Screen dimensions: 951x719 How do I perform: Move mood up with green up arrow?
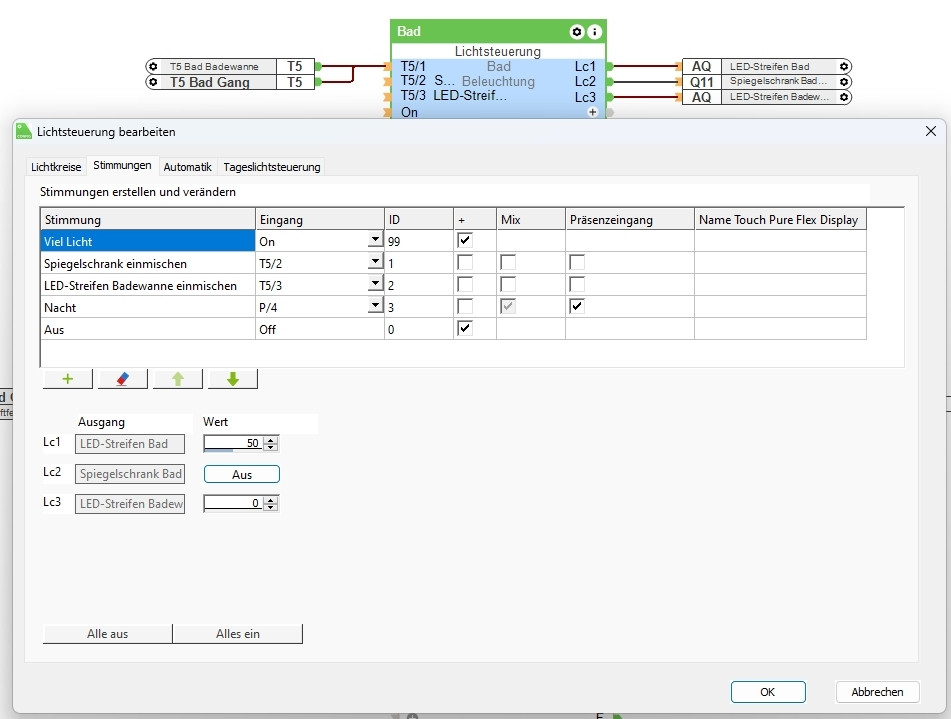click(x=178, y=379)
